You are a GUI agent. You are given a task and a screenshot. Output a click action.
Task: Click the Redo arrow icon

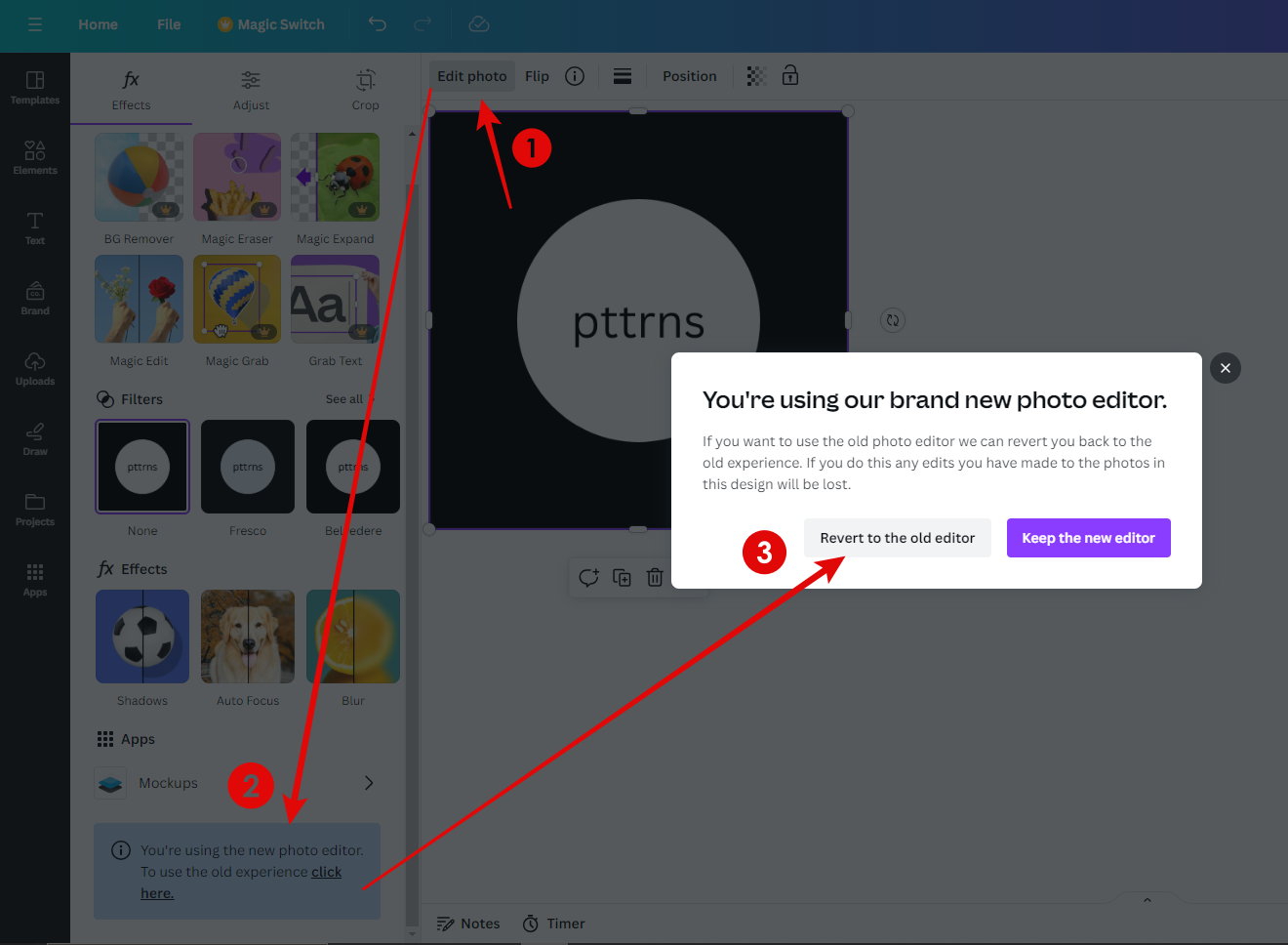(x=423, y=24)
